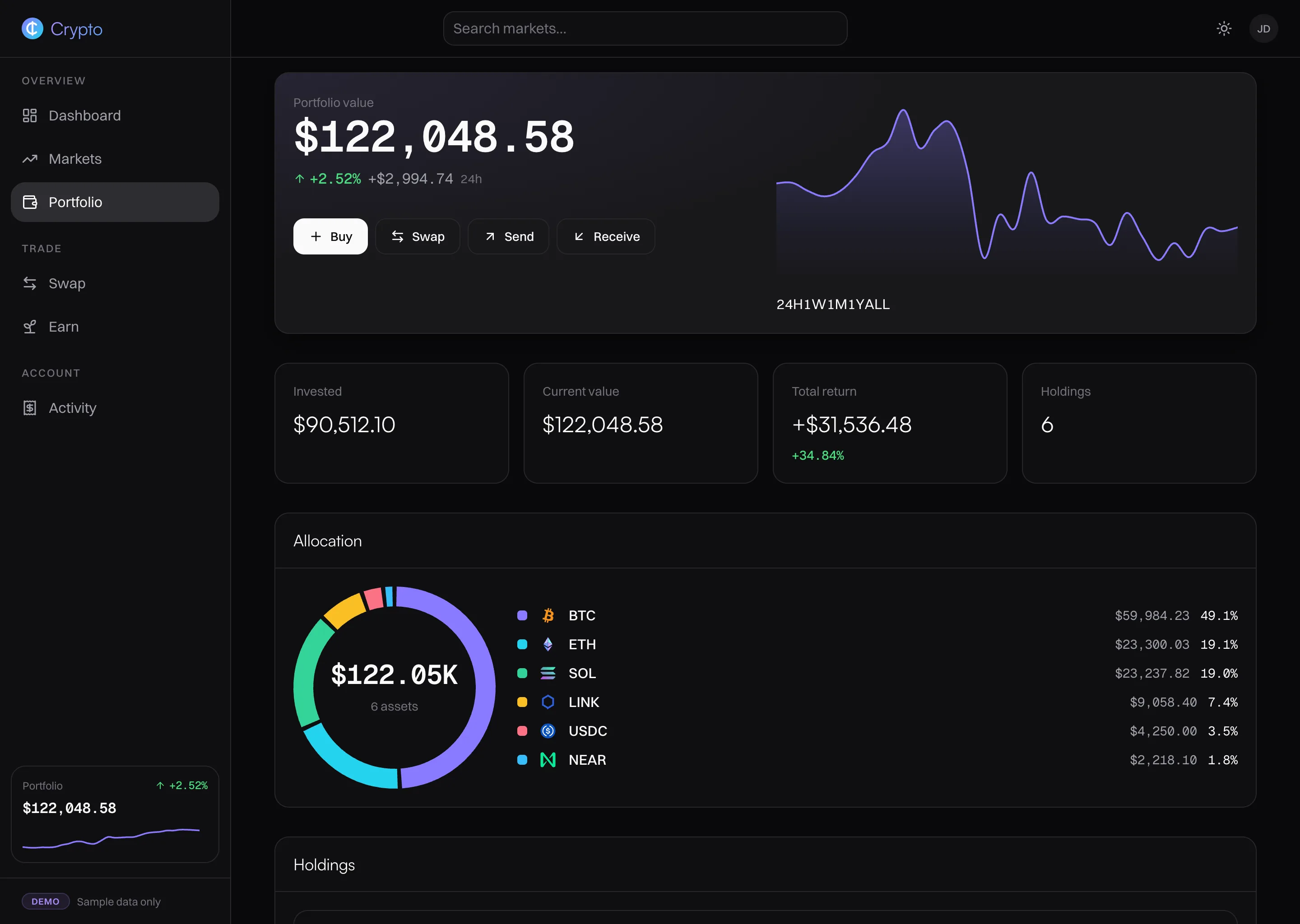Click the +34.84% return percentage
Viewport: 1300px width, 924px height.
[x=817, y=455]
